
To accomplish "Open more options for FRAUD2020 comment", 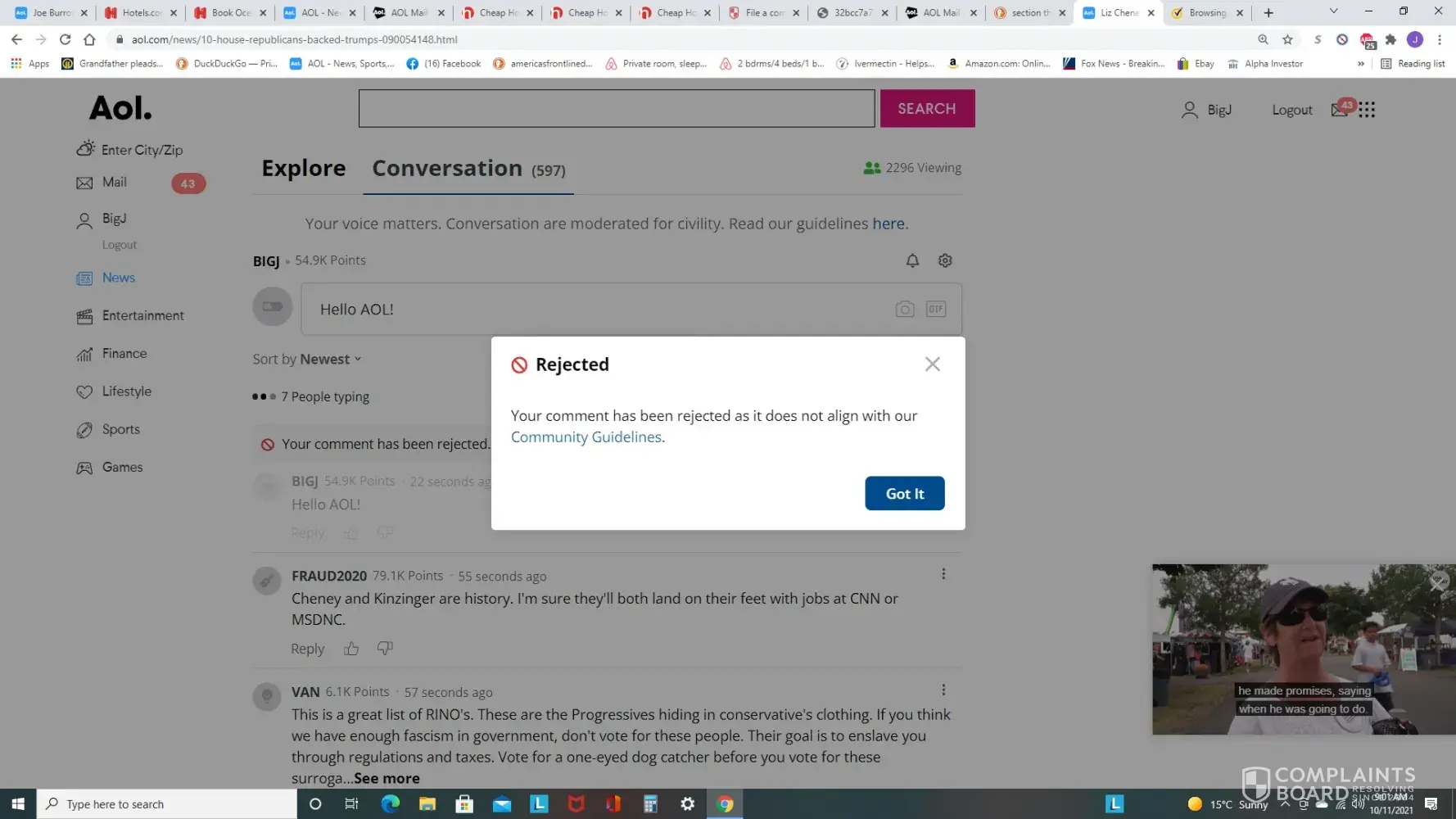I will 943,574.
